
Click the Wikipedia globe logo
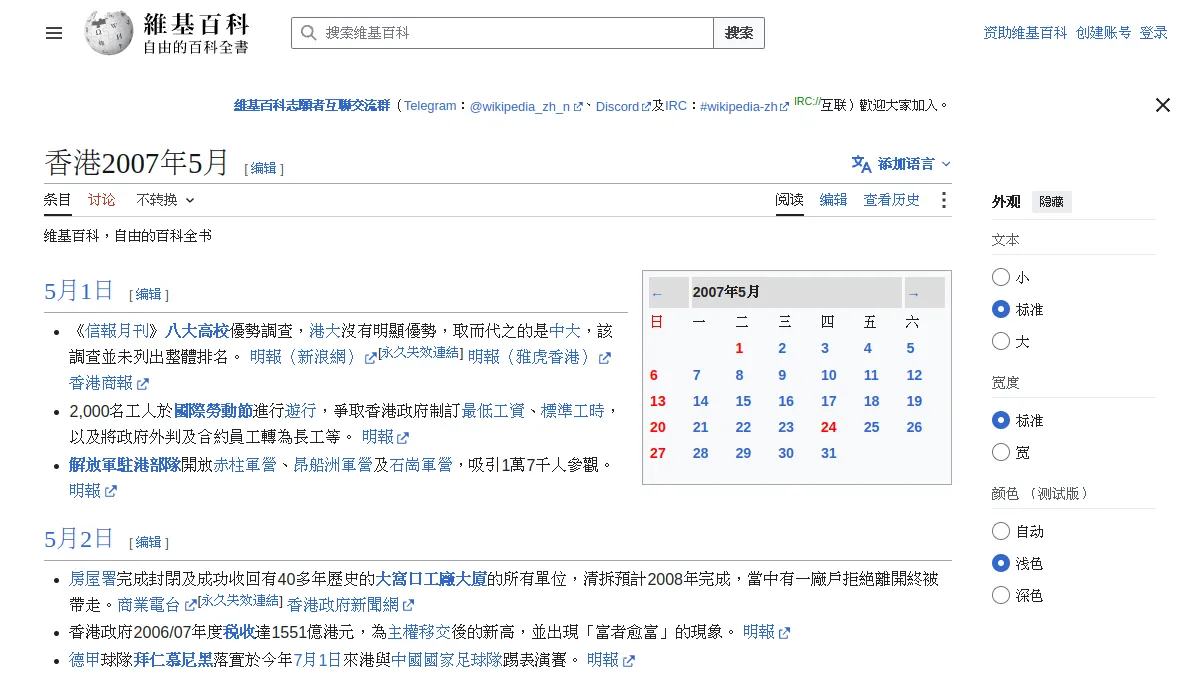point(109,33)
